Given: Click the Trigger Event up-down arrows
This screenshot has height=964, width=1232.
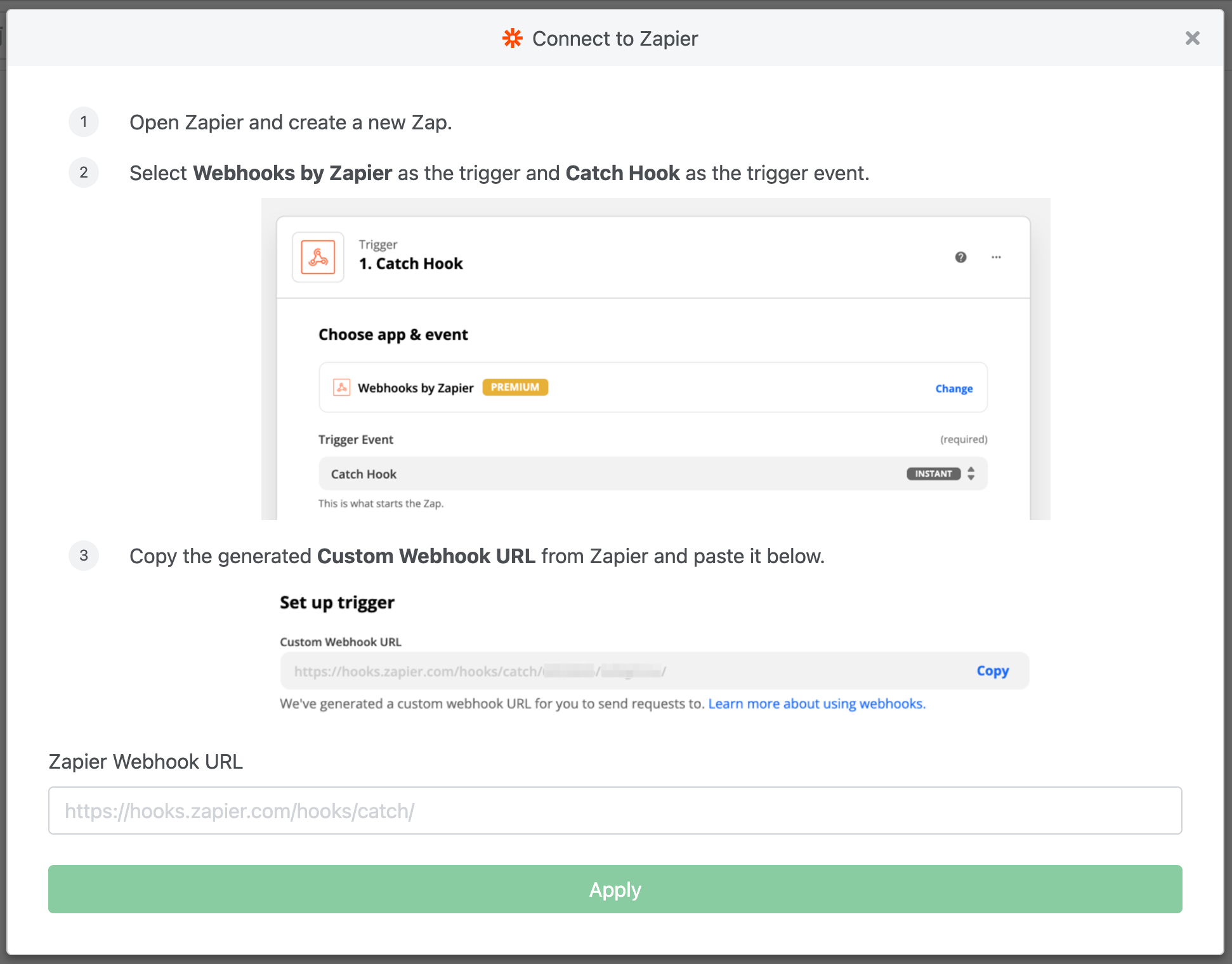Looking at the screenshot, I should pyautogui.click(x=971, y=474).
